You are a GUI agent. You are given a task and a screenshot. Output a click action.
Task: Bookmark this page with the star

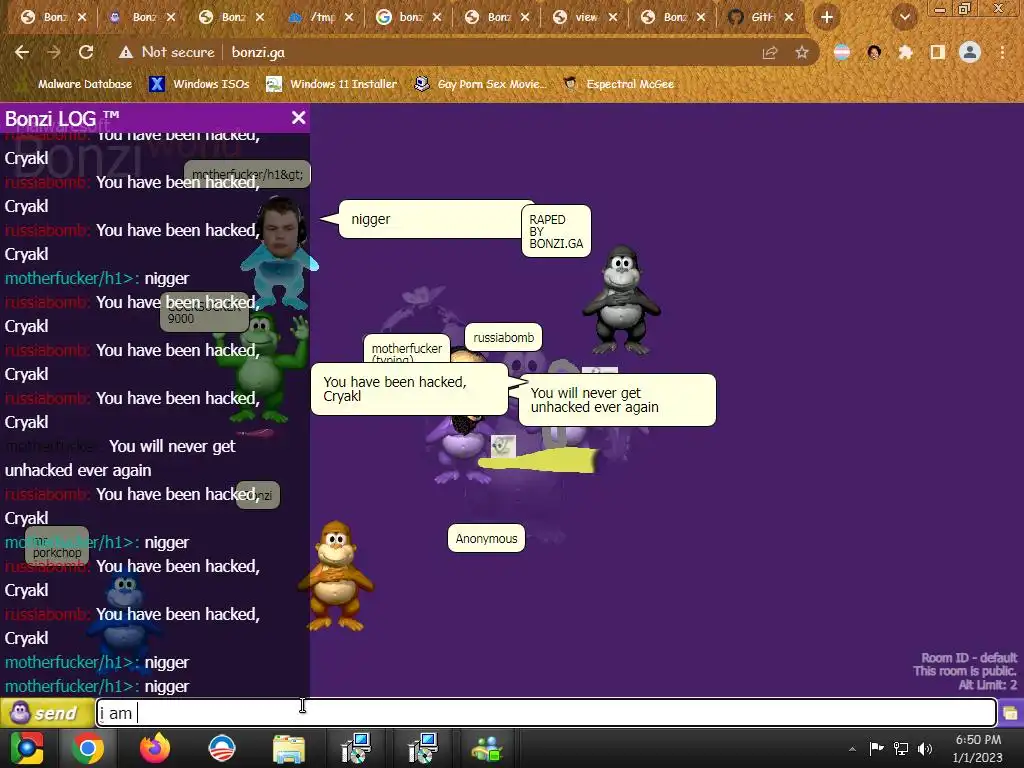pos(802,52)
